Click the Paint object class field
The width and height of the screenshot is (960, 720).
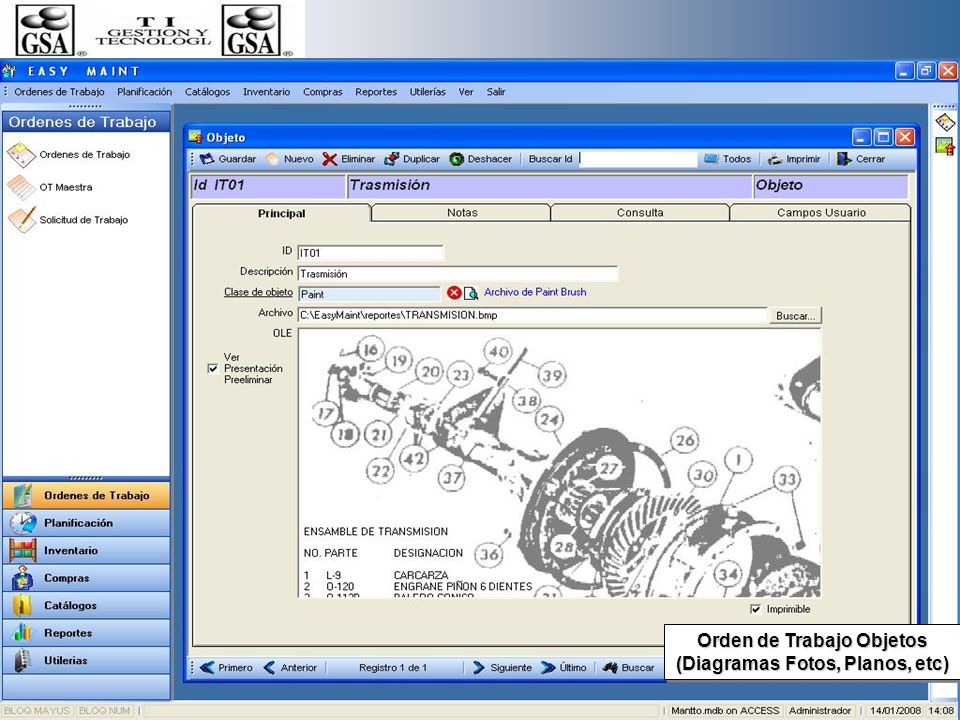coord(369,294)
